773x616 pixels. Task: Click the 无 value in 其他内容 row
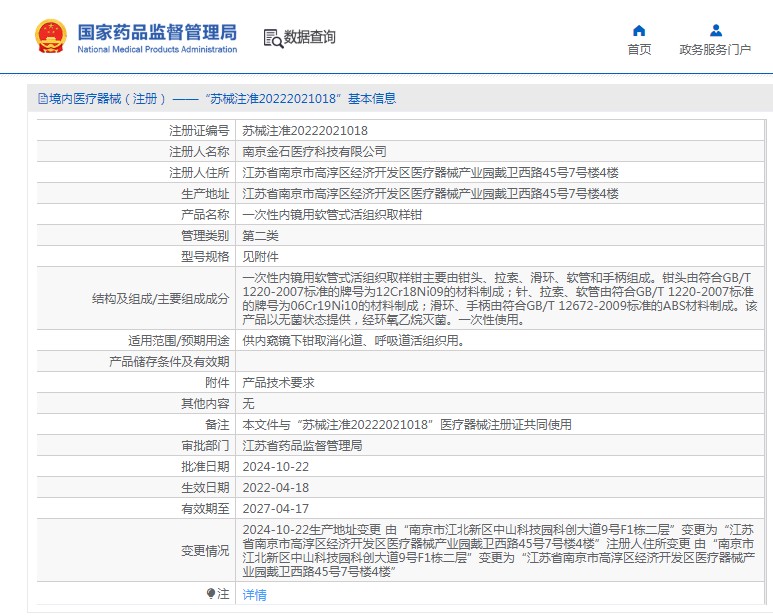tap(248, 404)
